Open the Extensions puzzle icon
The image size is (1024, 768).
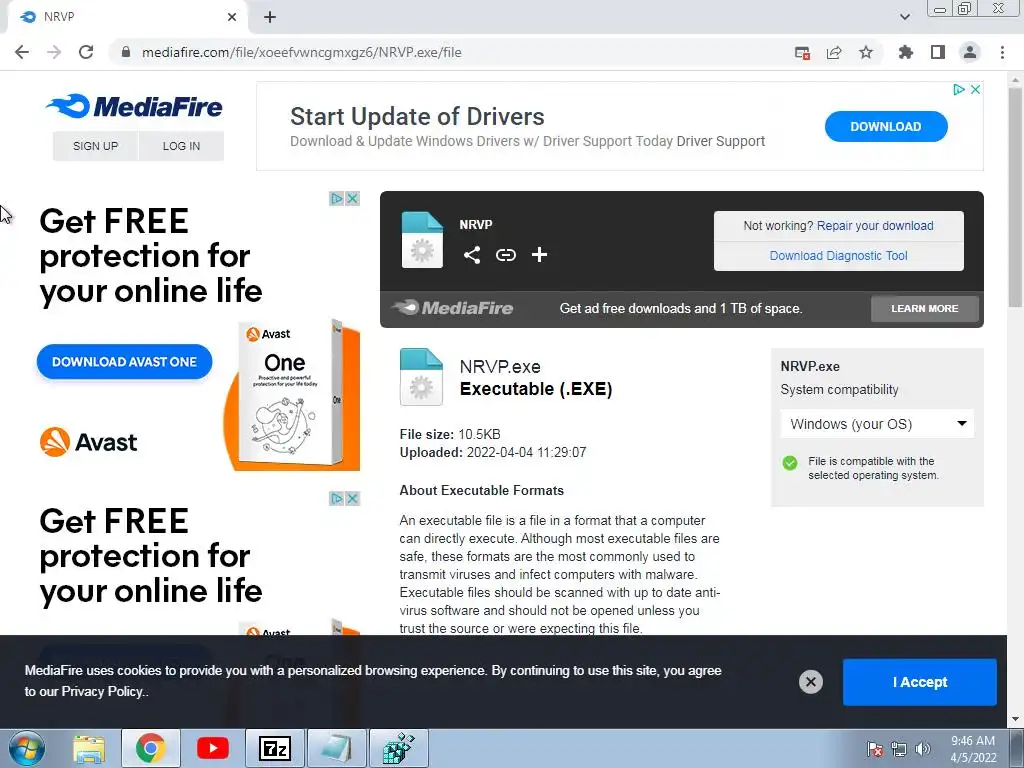(906, 52)
